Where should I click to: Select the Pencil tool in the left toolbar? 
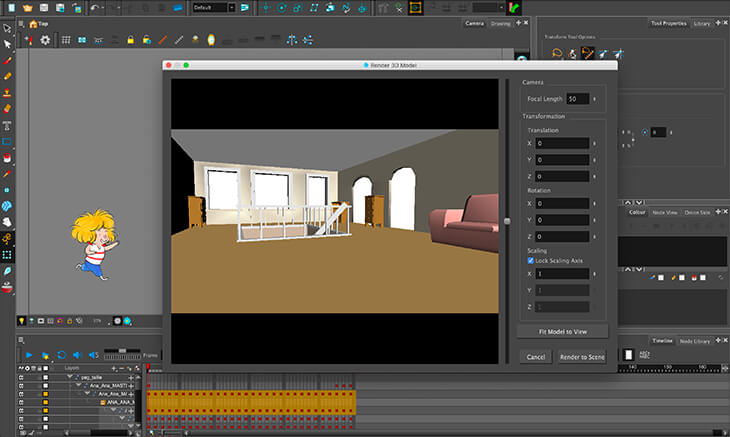click(x=7, y=76)
